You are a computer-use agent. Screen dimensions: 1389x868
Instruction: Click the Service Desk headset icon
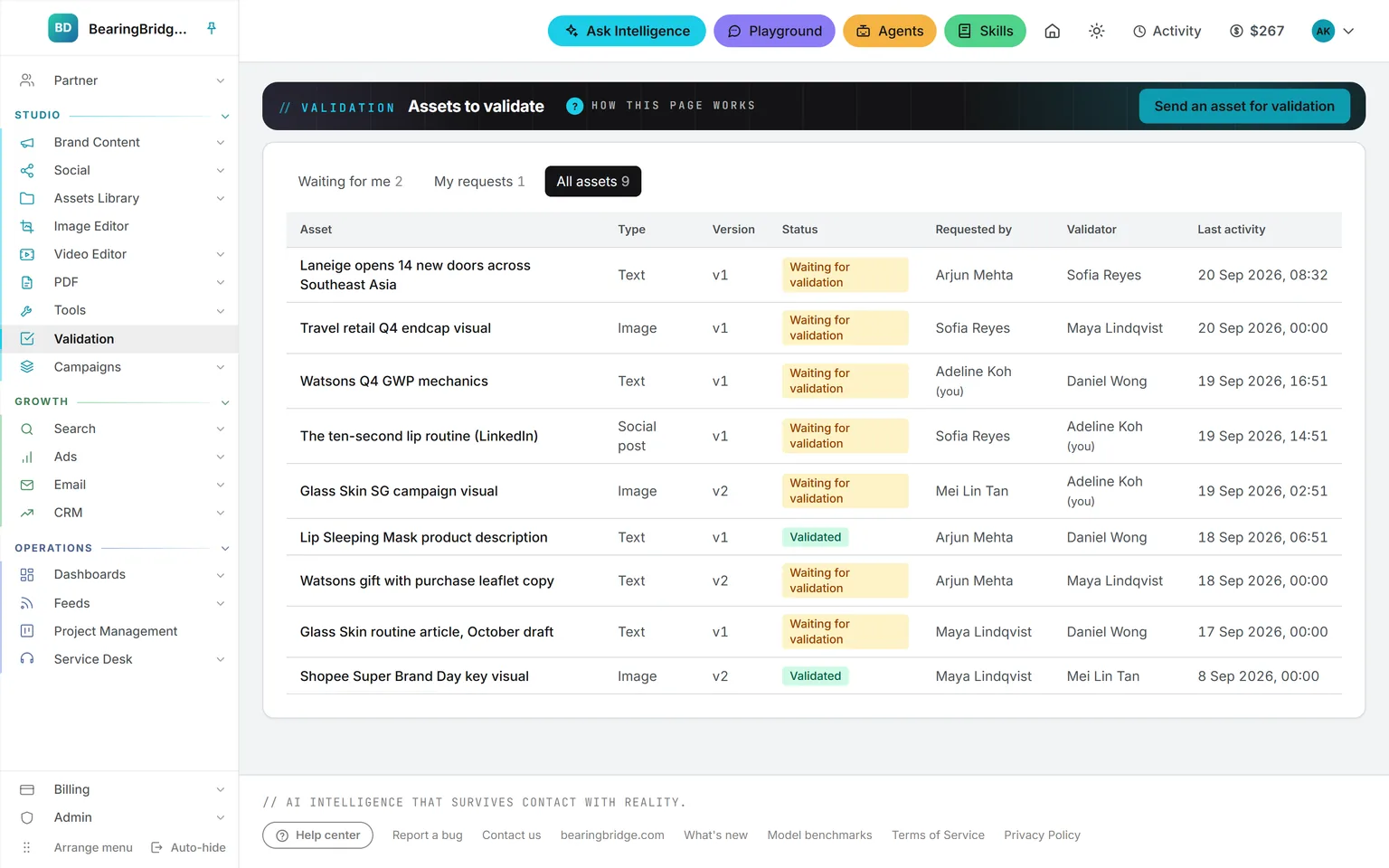[x=27, y=659]
